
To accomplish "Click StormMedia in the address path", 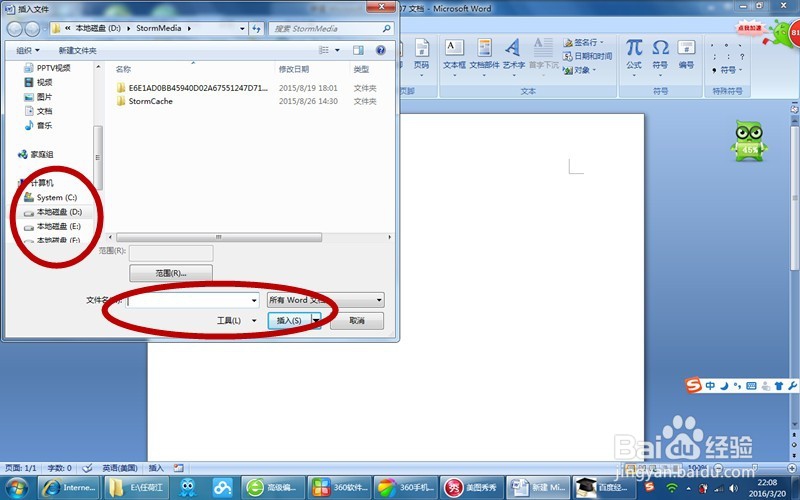I will point(159,28).
